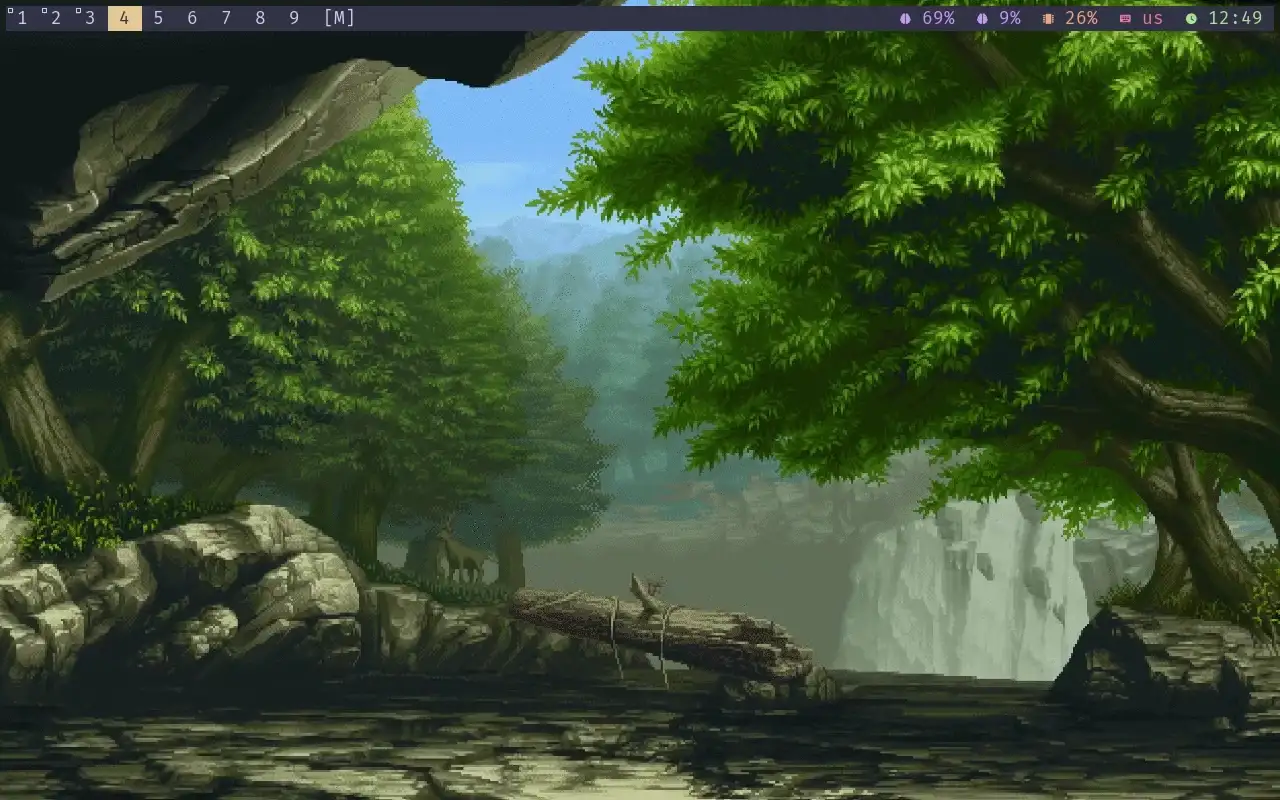Select the highlighted workspace 4
Screen dimensions: 1280x800
[x=124, y=18]
